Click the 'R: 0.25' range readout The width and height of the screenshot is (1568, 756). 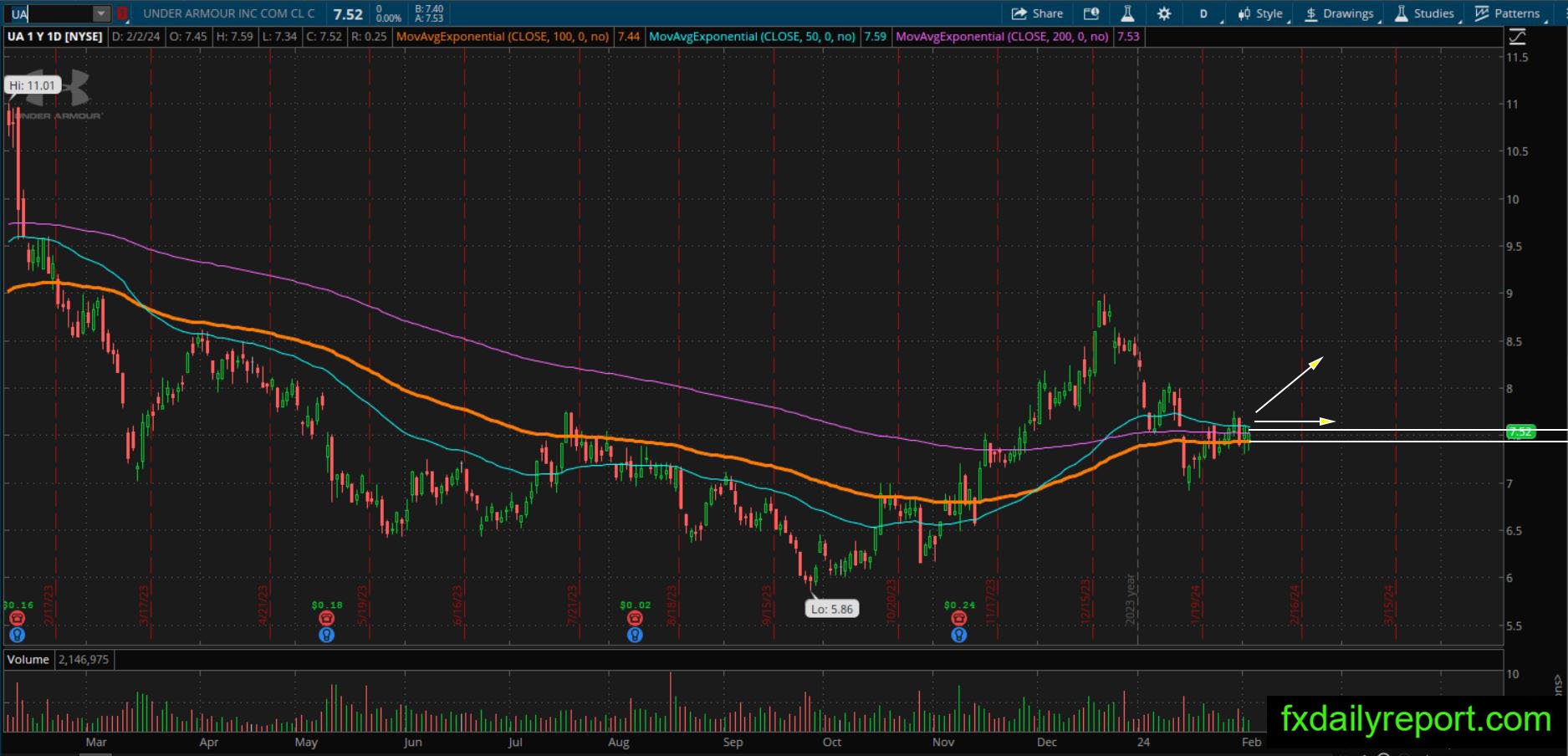pos(369,37)
